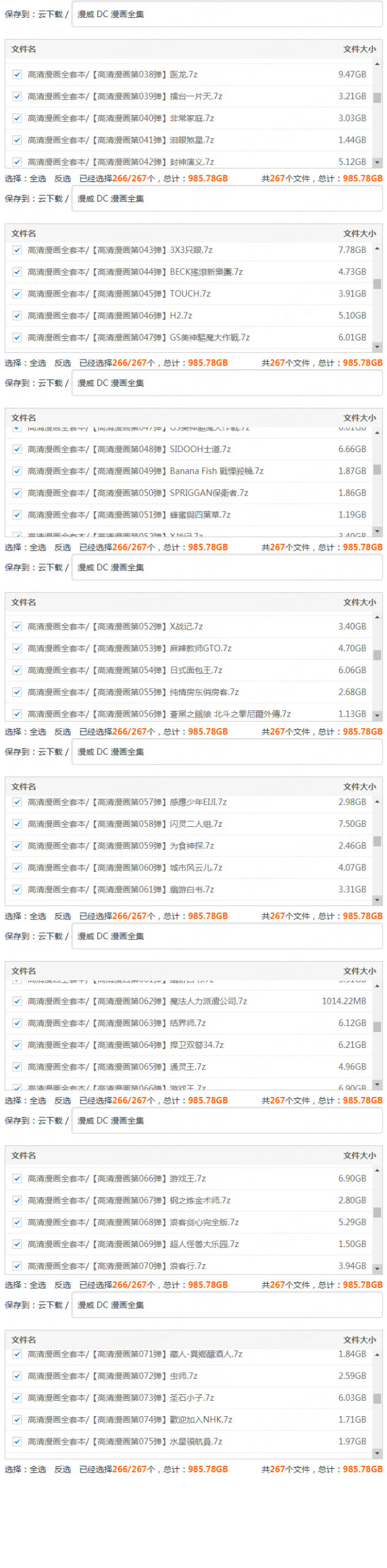This screenshot has width=387, height=1568.
Task: Toggle 钢之炼金术师.7z file checkbox
Action: point(17,1200)
